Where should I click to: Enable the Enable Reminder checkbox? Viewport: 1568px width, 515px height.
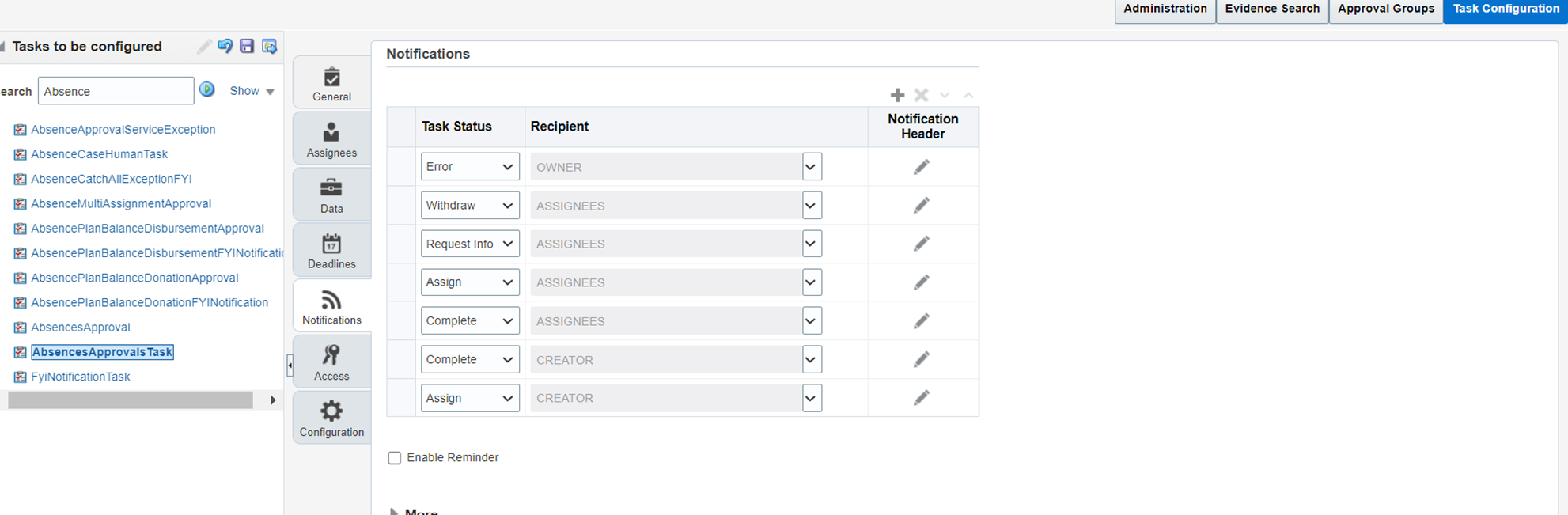[394, 457]
